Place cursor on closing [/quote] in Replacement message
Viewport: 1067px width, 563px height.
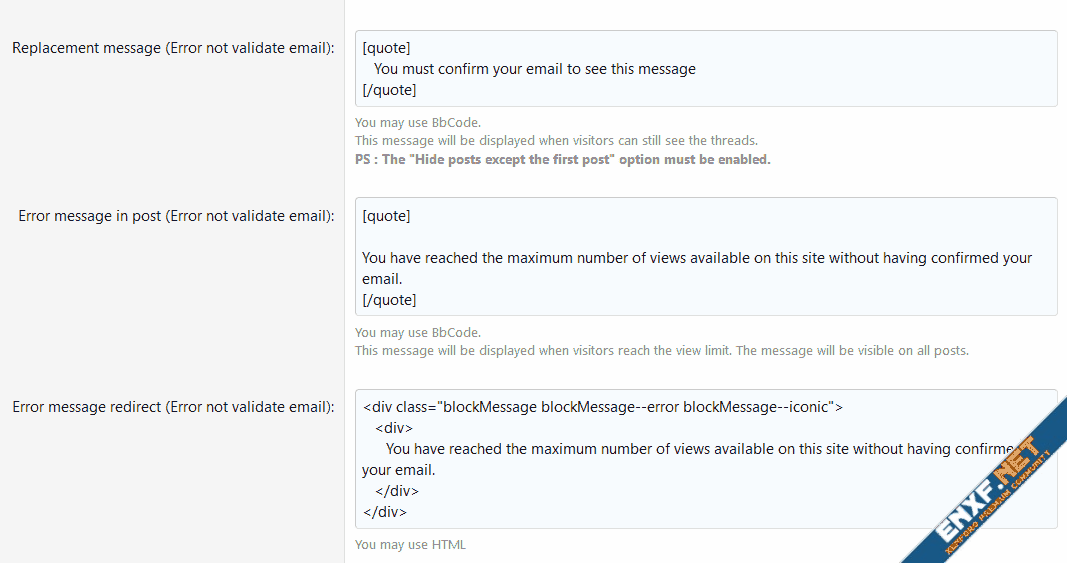click(x=389, y=90)
